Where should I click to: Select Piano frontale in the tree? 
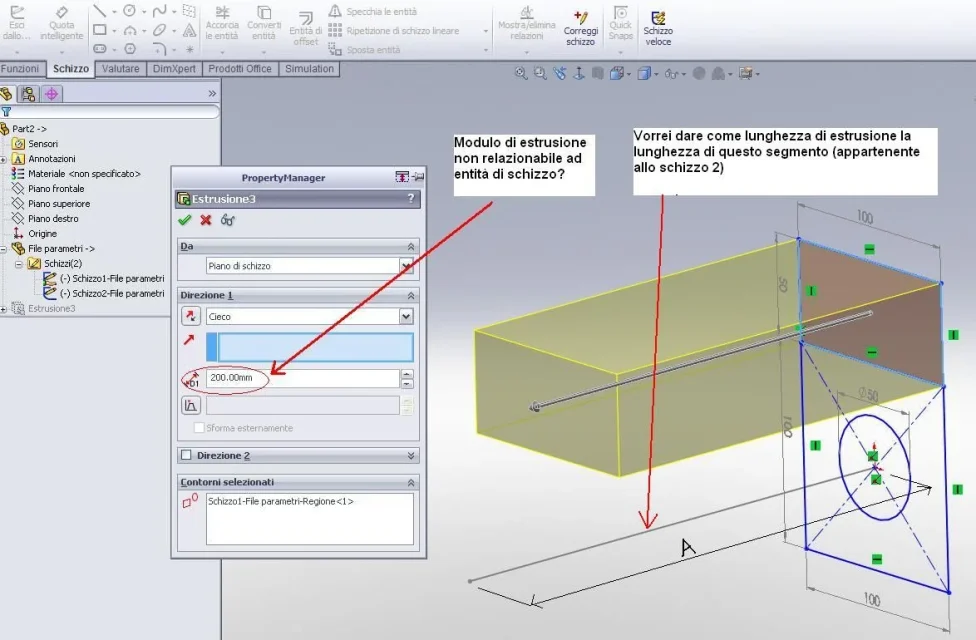(56, 189)
